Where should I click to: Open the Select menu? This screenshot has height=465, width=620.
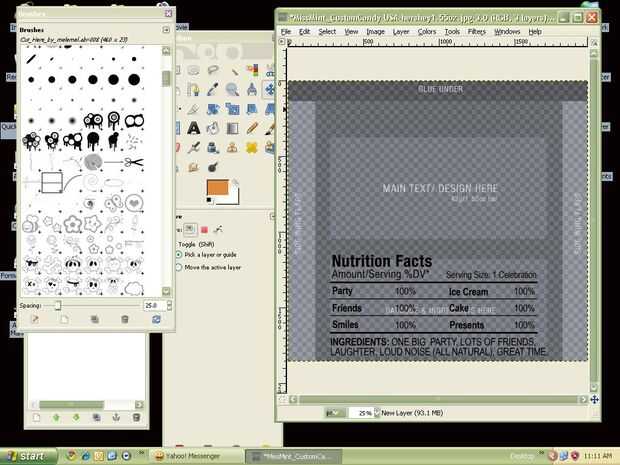[327, 32]
